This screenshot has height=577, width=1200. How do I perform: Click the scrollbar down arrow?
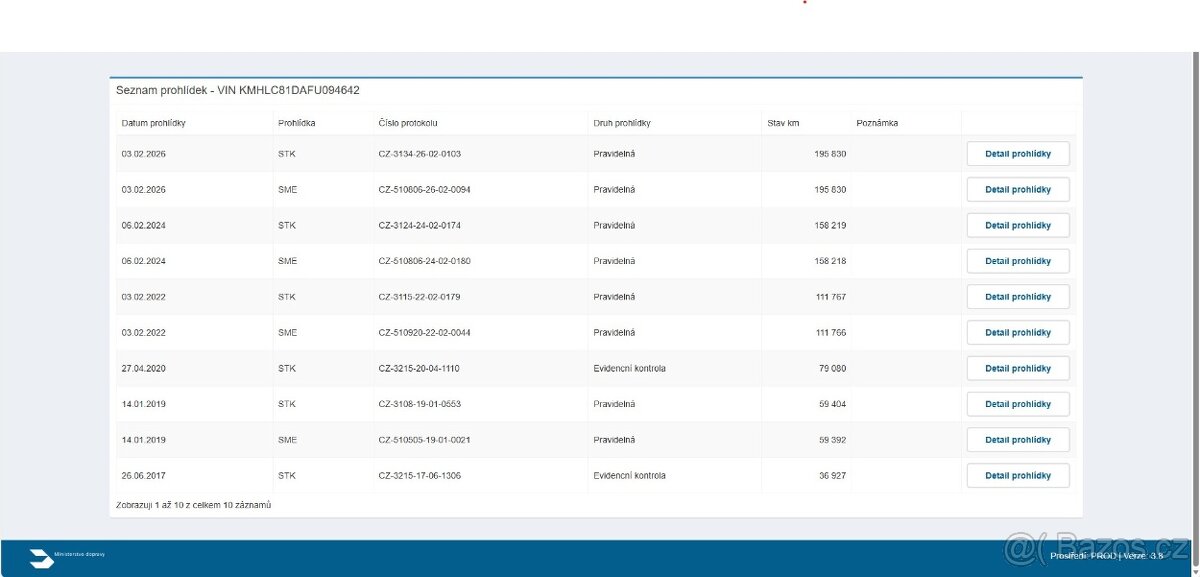pyautogui.click(x=1195, y=572)
